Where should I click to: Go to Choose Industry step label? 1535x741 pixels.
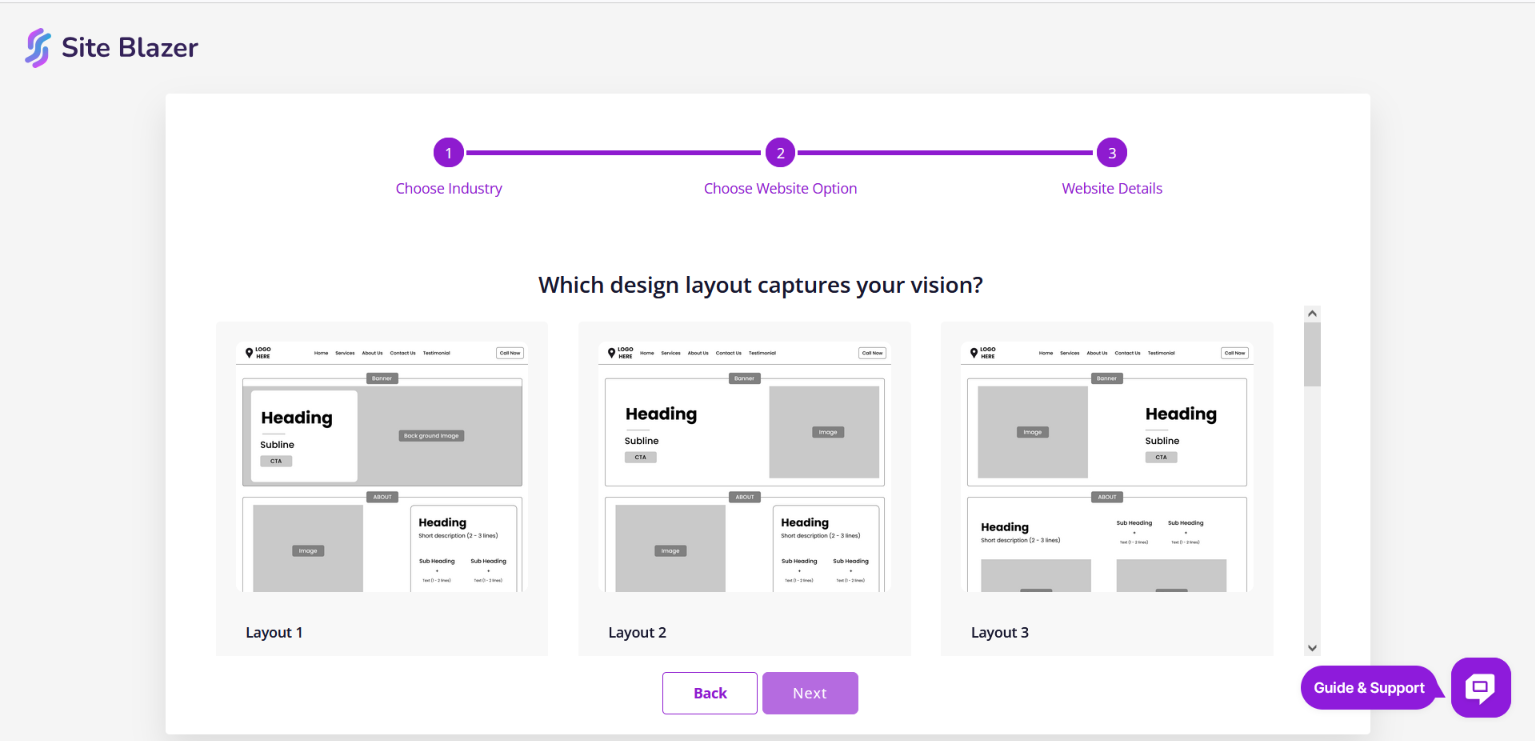(449, 188)
